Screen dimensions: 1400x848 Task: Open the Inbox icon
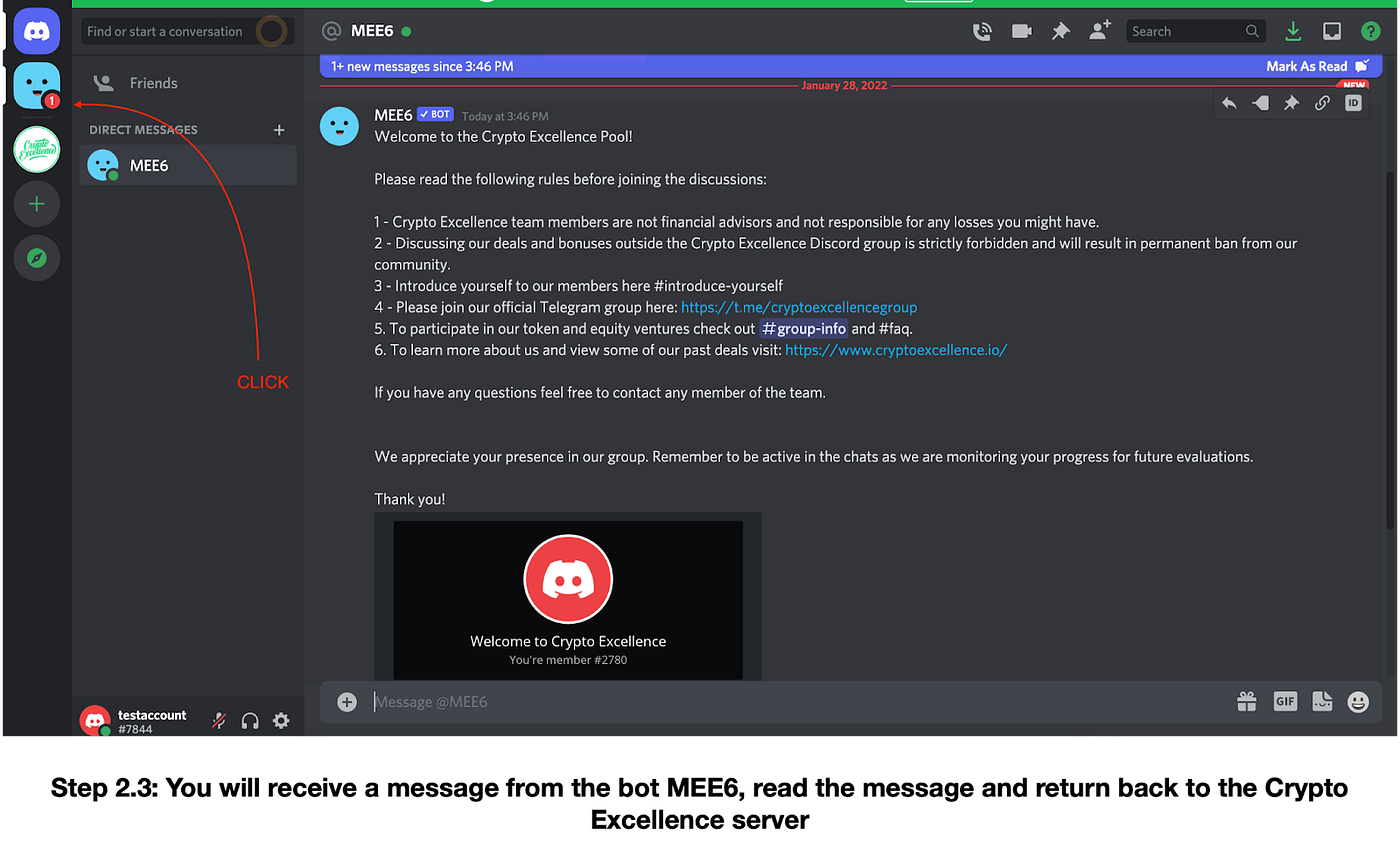(x=1332, y=31)
